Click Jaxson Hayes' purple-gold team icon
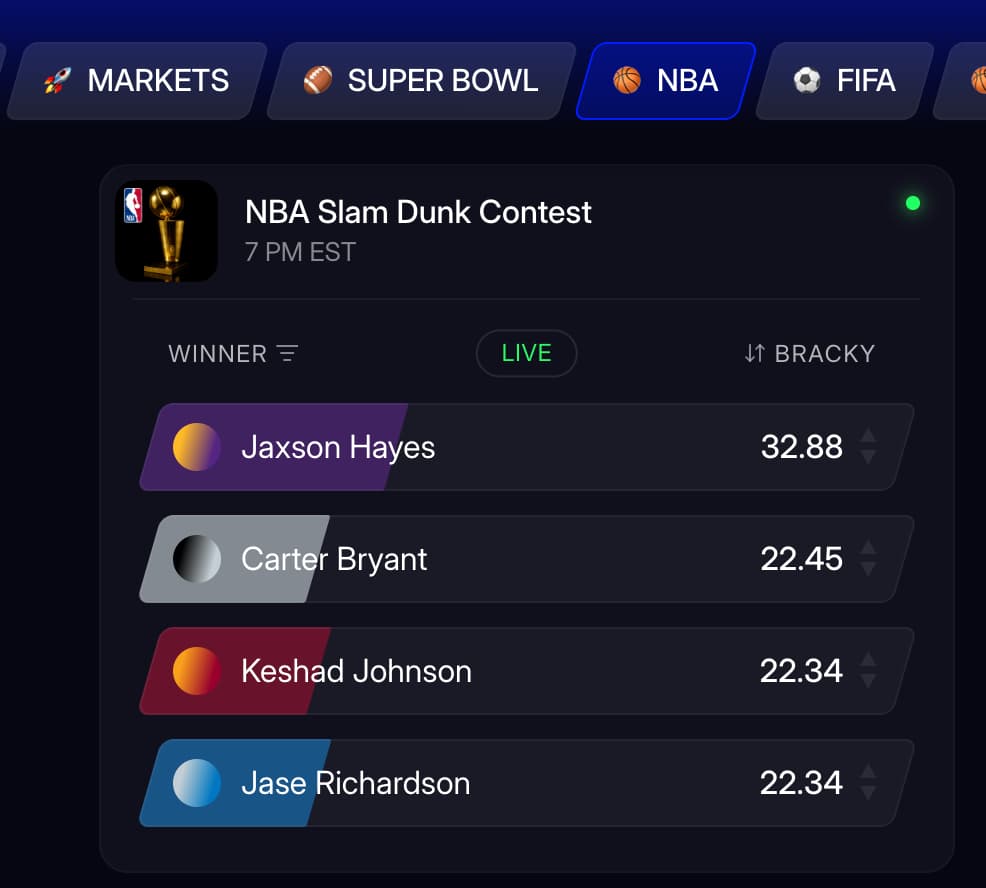Viewport: 986px width, 888px height. point(197,447)
